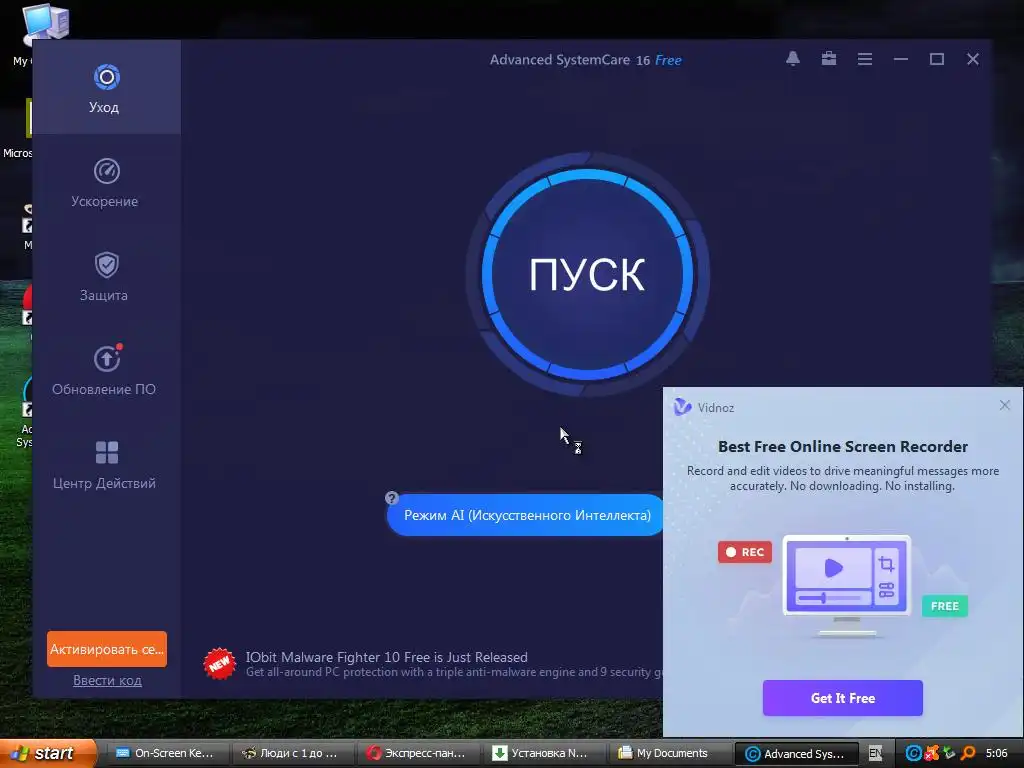Switch to Установка taskbar item

(543, 753)
